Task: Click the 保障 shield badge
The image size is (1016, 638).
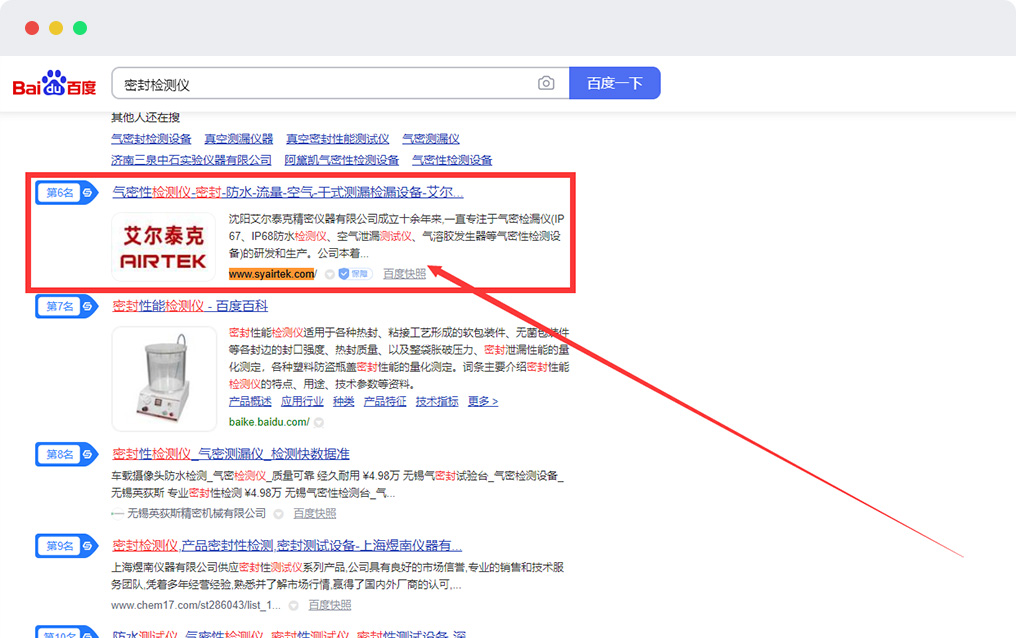Action: point(354,274)
